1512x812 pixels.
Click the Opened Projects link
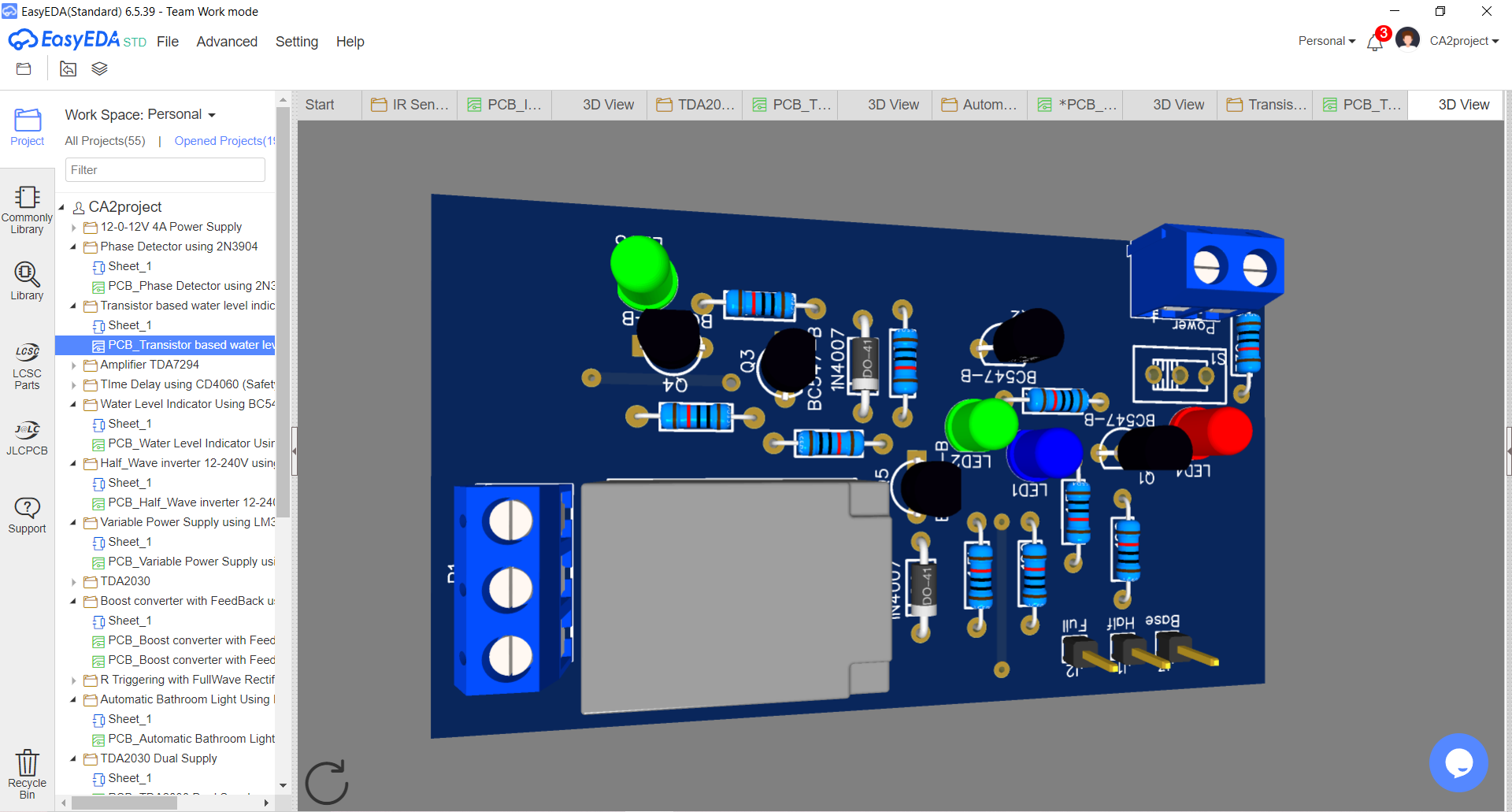point(225,141)
